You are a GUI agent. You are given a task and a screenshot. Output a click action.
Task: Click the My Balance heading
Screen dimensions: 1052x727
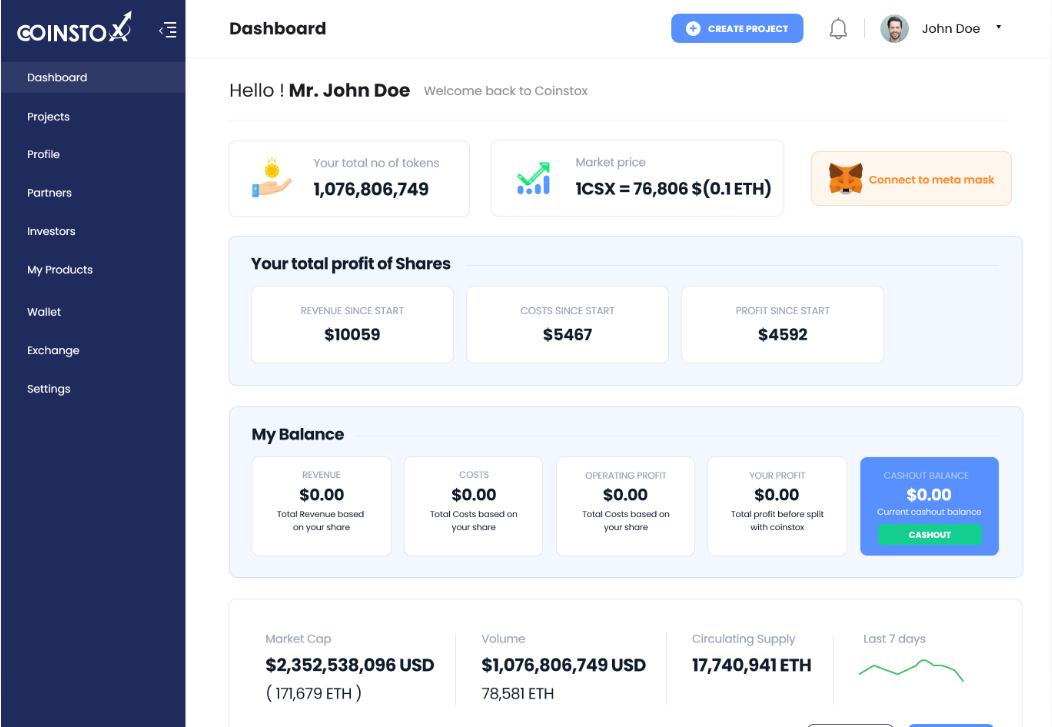[x=298, y=435]
